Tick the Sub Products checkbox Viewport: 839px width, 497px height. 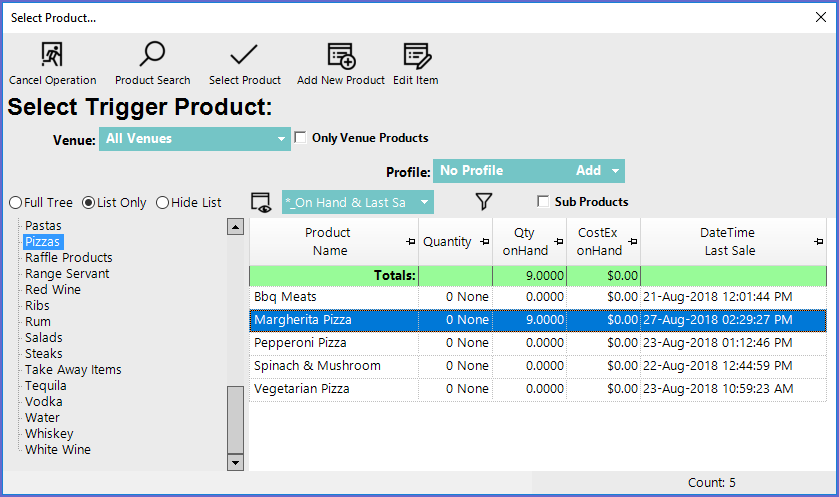(x=544, y=202)
